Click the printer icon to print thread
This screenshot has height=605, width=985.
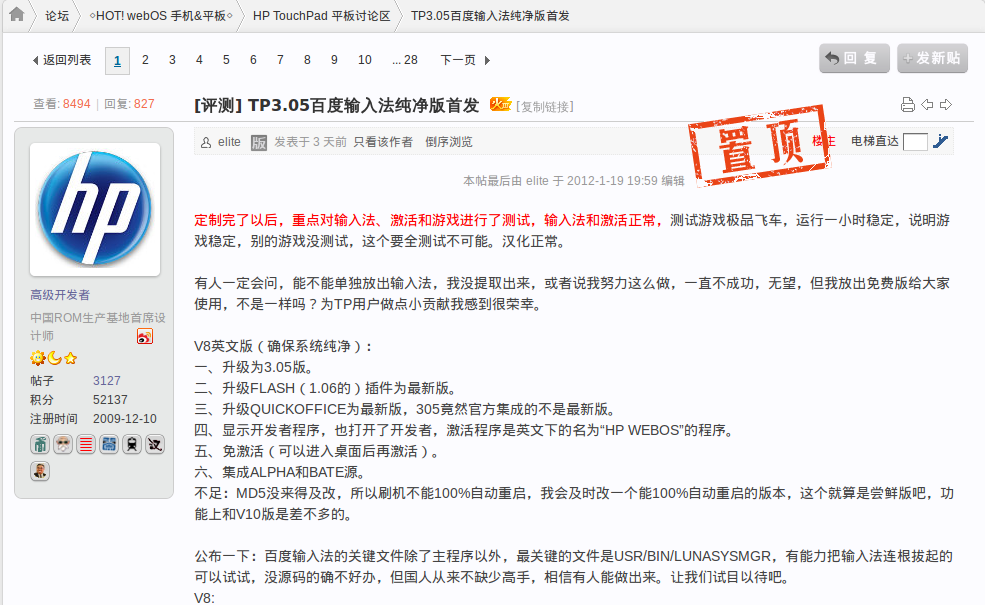pos(907,105)
